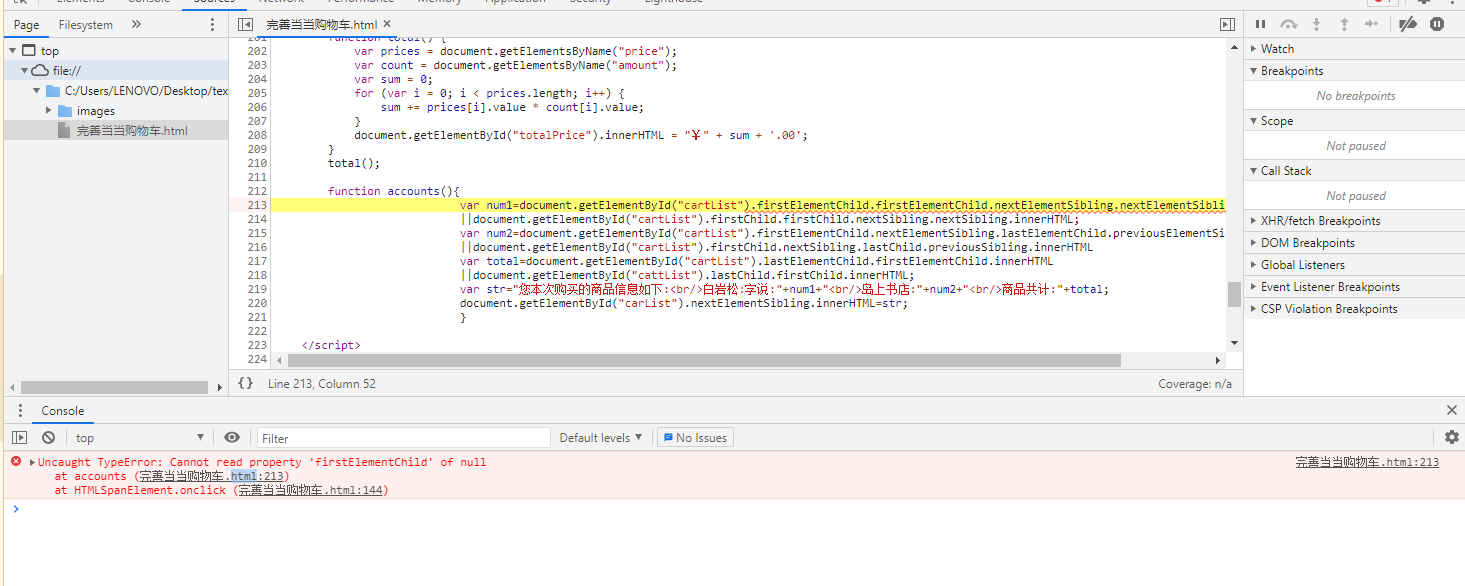Click the "total();" code line
The width and height of the screenshot is (1465, 586).
click(354, 163)
